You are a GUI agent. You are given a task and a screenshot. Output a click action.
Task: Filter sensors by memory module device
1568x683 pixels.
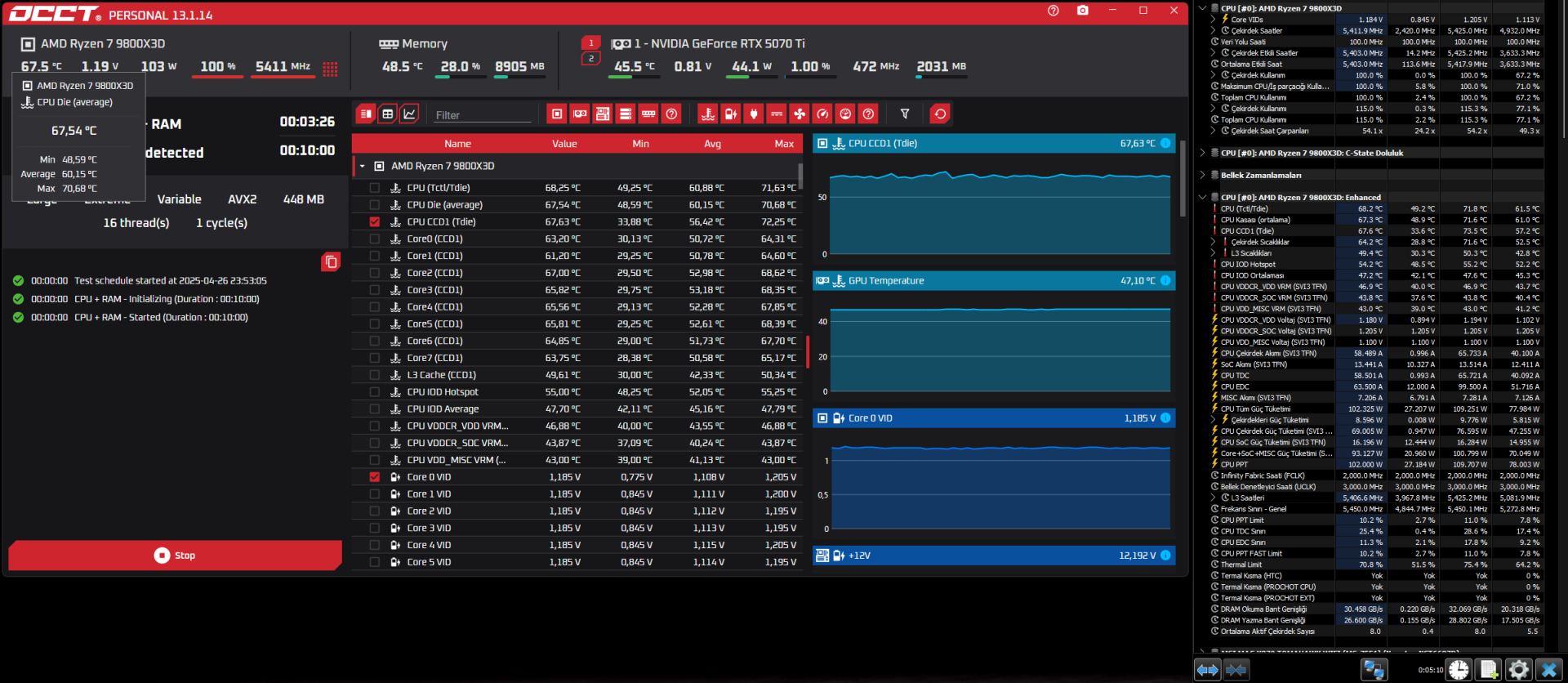(648, 114)
